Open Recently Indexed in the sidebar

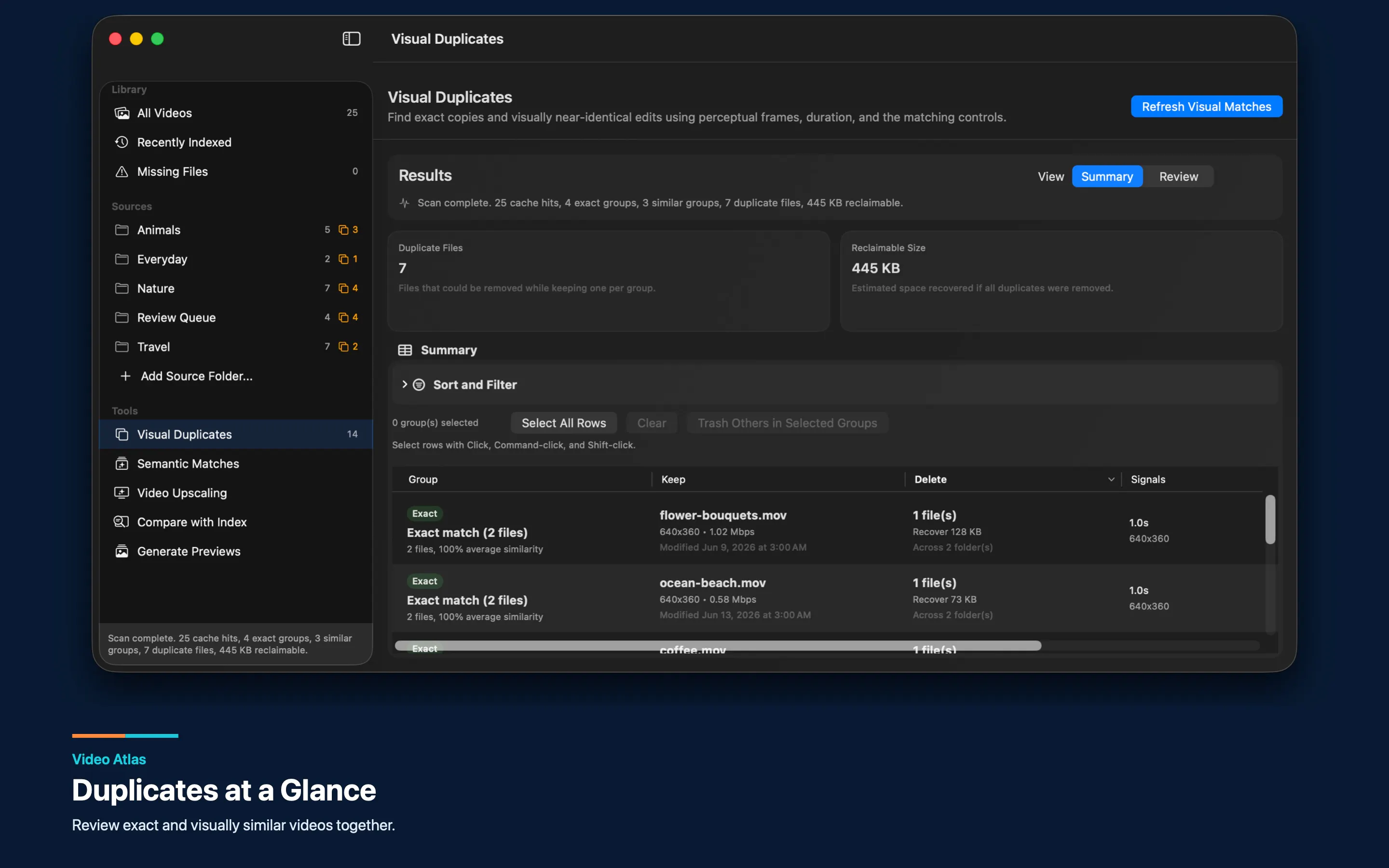(x=236, y=142)
